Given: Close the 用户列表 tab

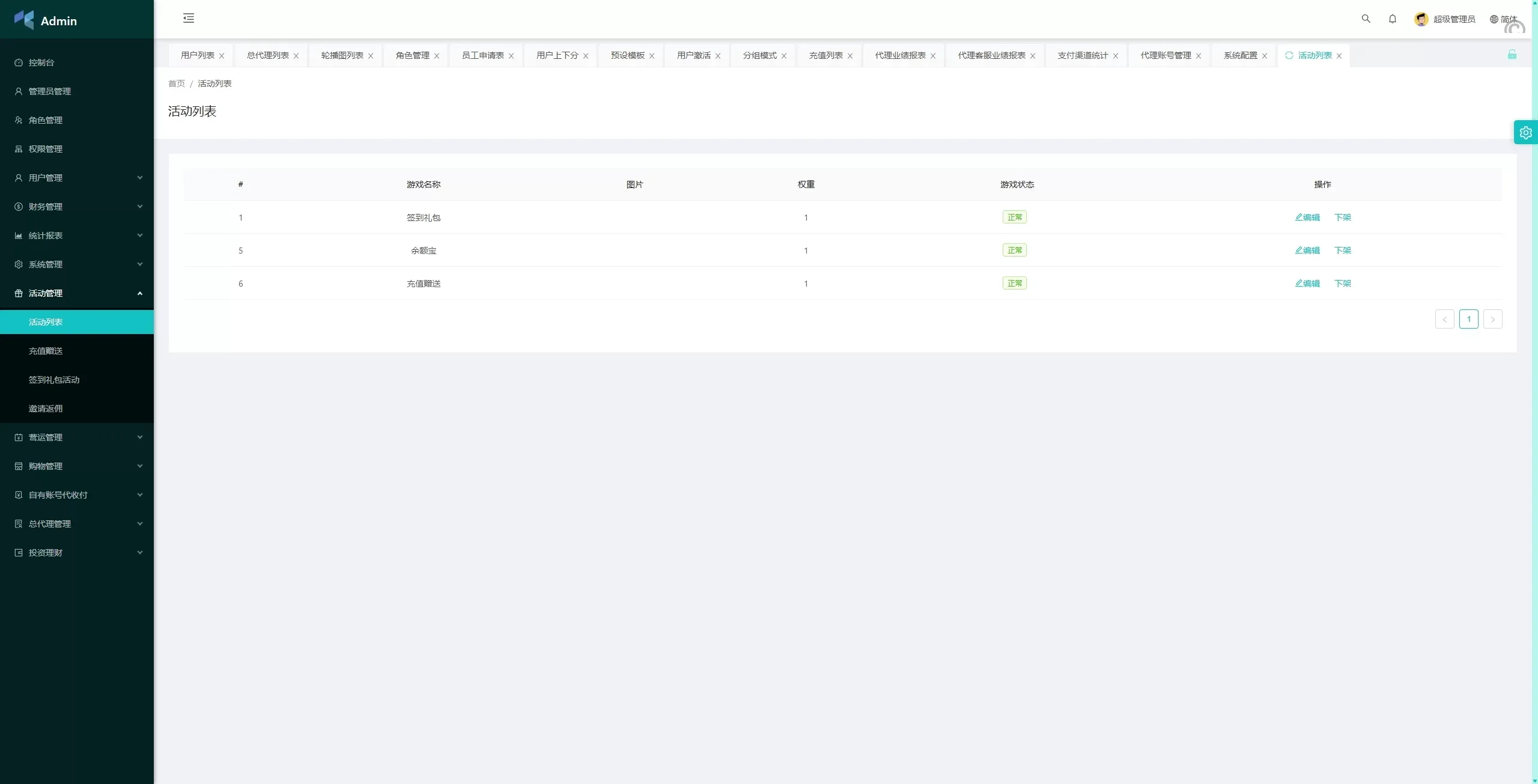Looking at the screenshot, I should [x=222, y=56].
